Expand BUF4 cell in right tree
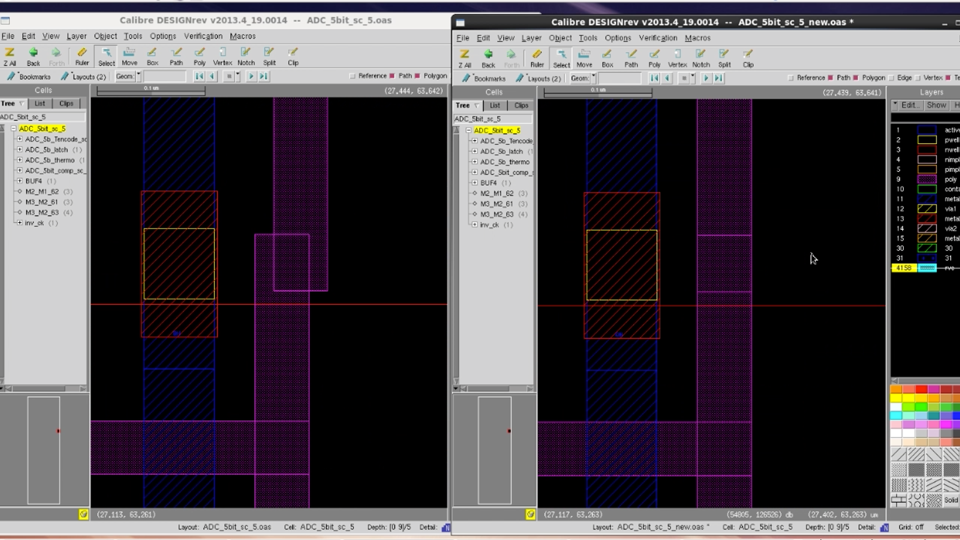The image size is (960, 540). point(474,182)
